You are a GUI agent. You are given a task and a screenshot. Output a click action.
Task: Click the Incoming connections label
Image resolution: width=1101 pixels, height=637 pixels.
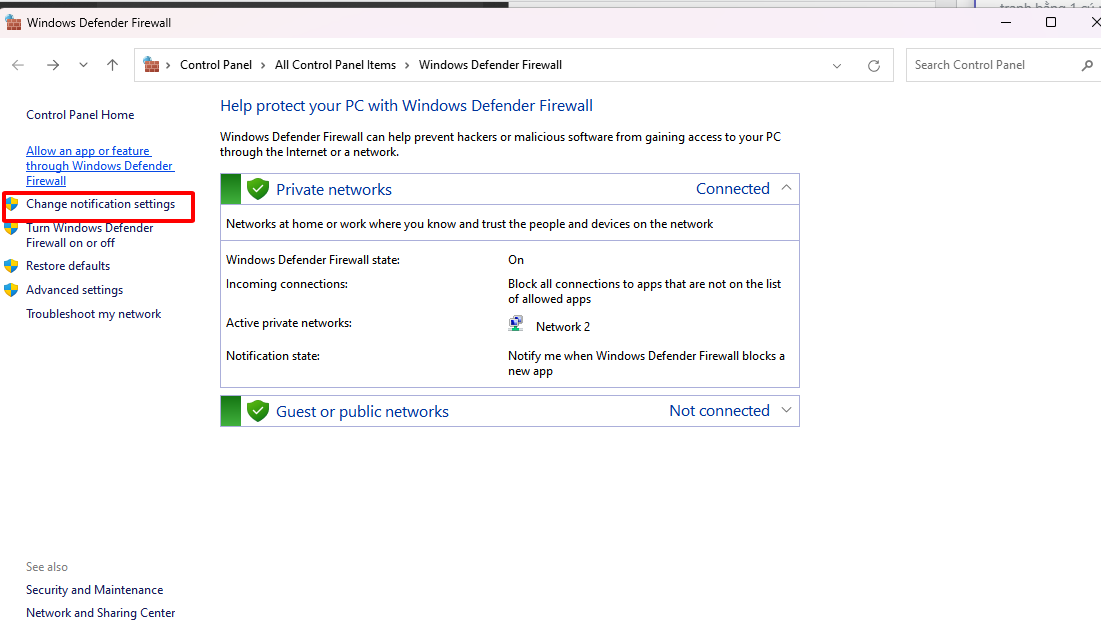[286, 284]
